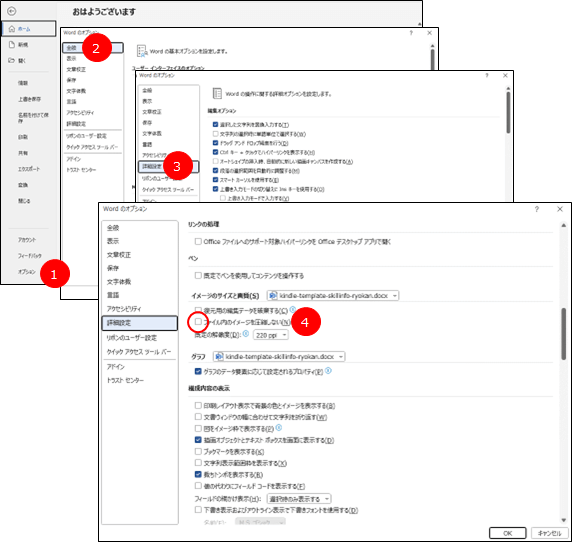Uncheck ドラッグ アンド ドロップ編集を行う in middle dialog
The height and width of the screenshot is (542, 572).
(215, 143)
